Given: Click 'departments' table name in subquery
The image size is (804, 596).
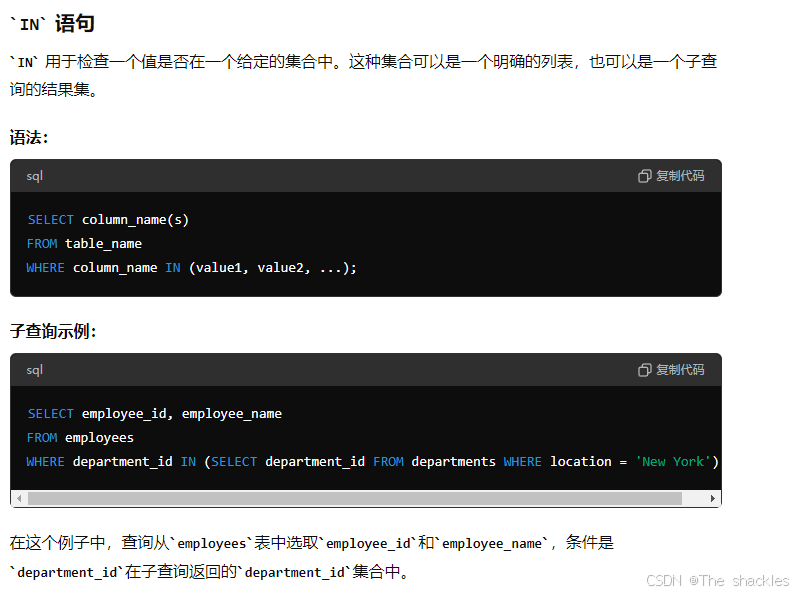Looking at the screenshot, I should 453,462.
